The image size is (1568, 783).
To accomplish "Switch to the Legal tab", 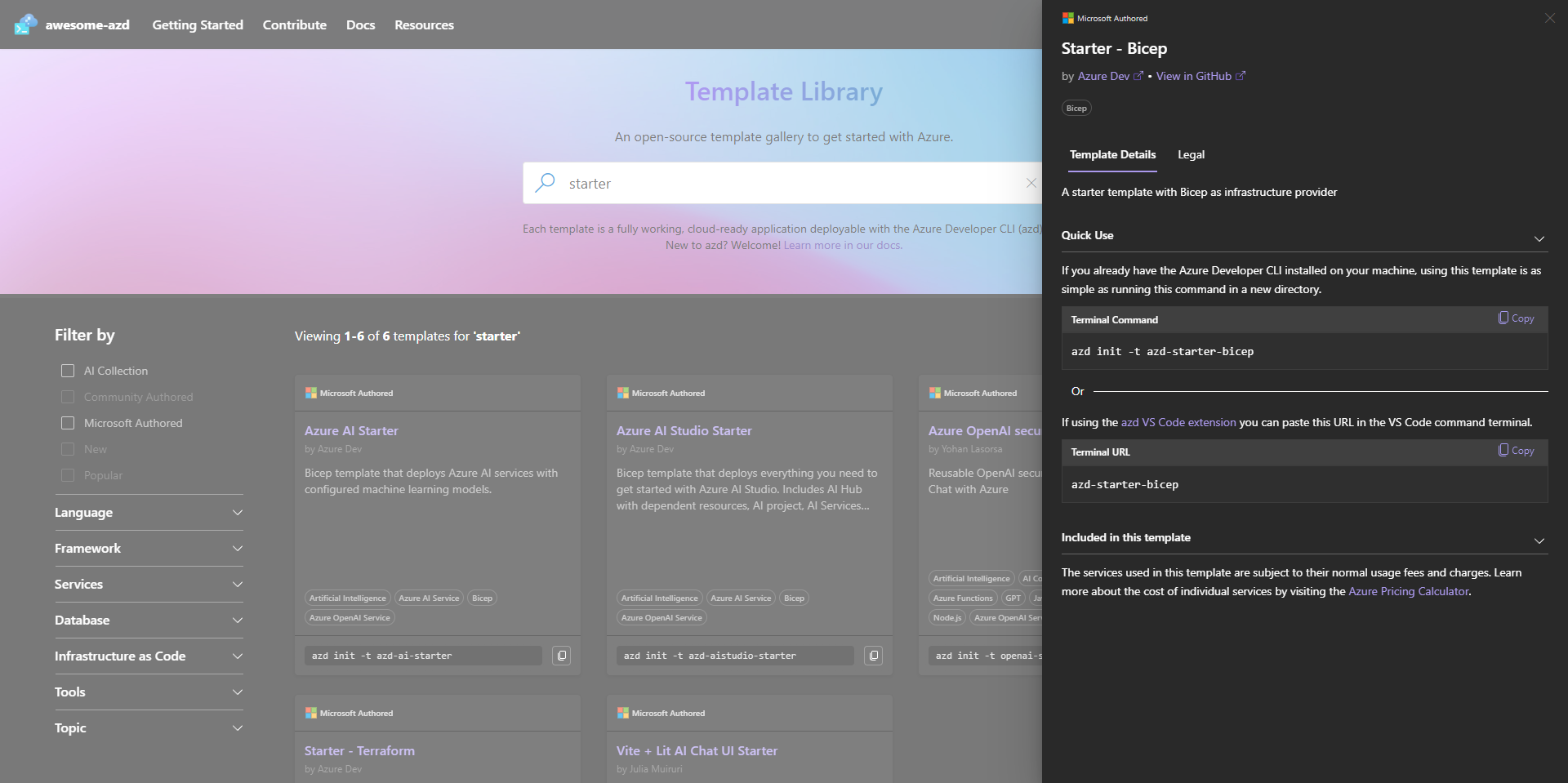I will click(x=1191, y=155).
